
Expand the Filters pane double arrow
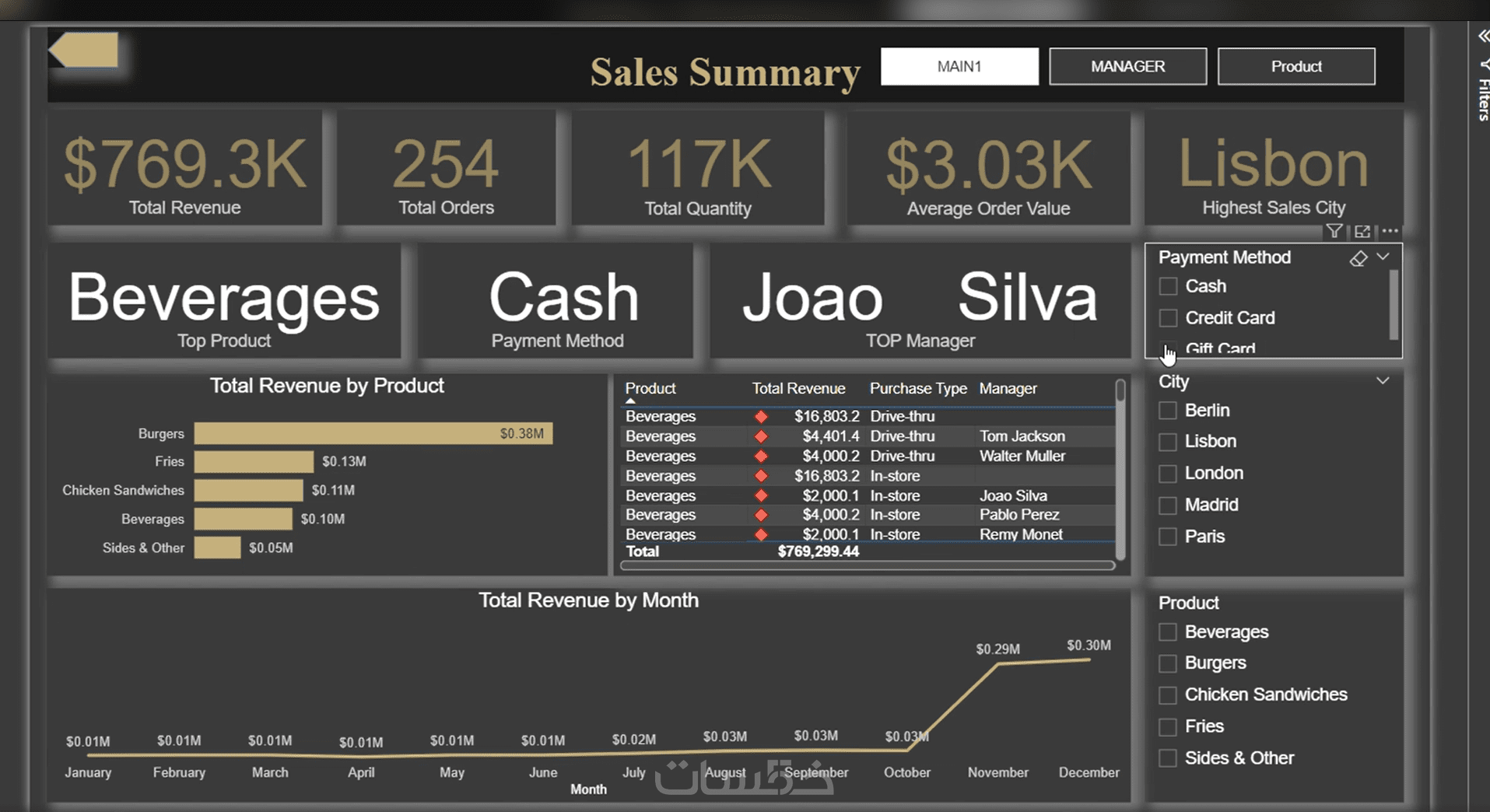coord(1483,36)
